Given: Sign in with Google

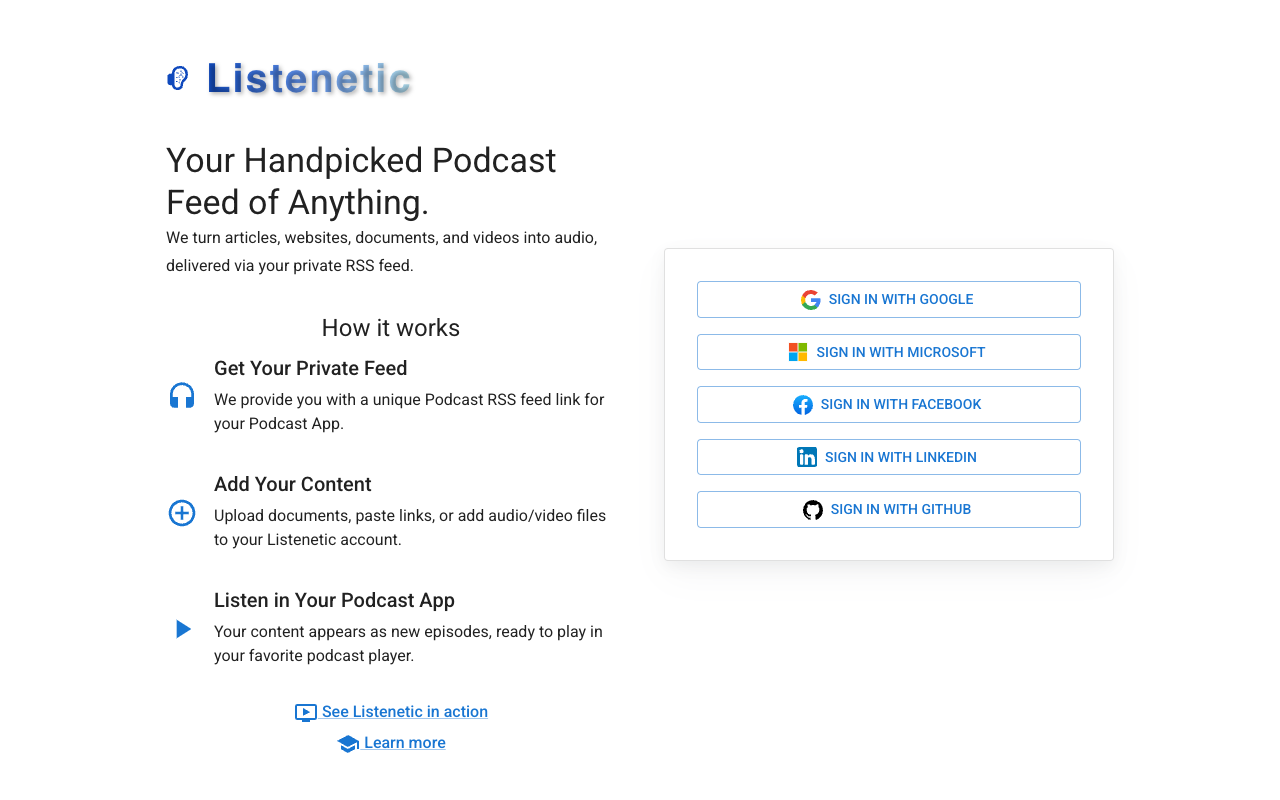Looking at the screenshot, I should 888,299.
